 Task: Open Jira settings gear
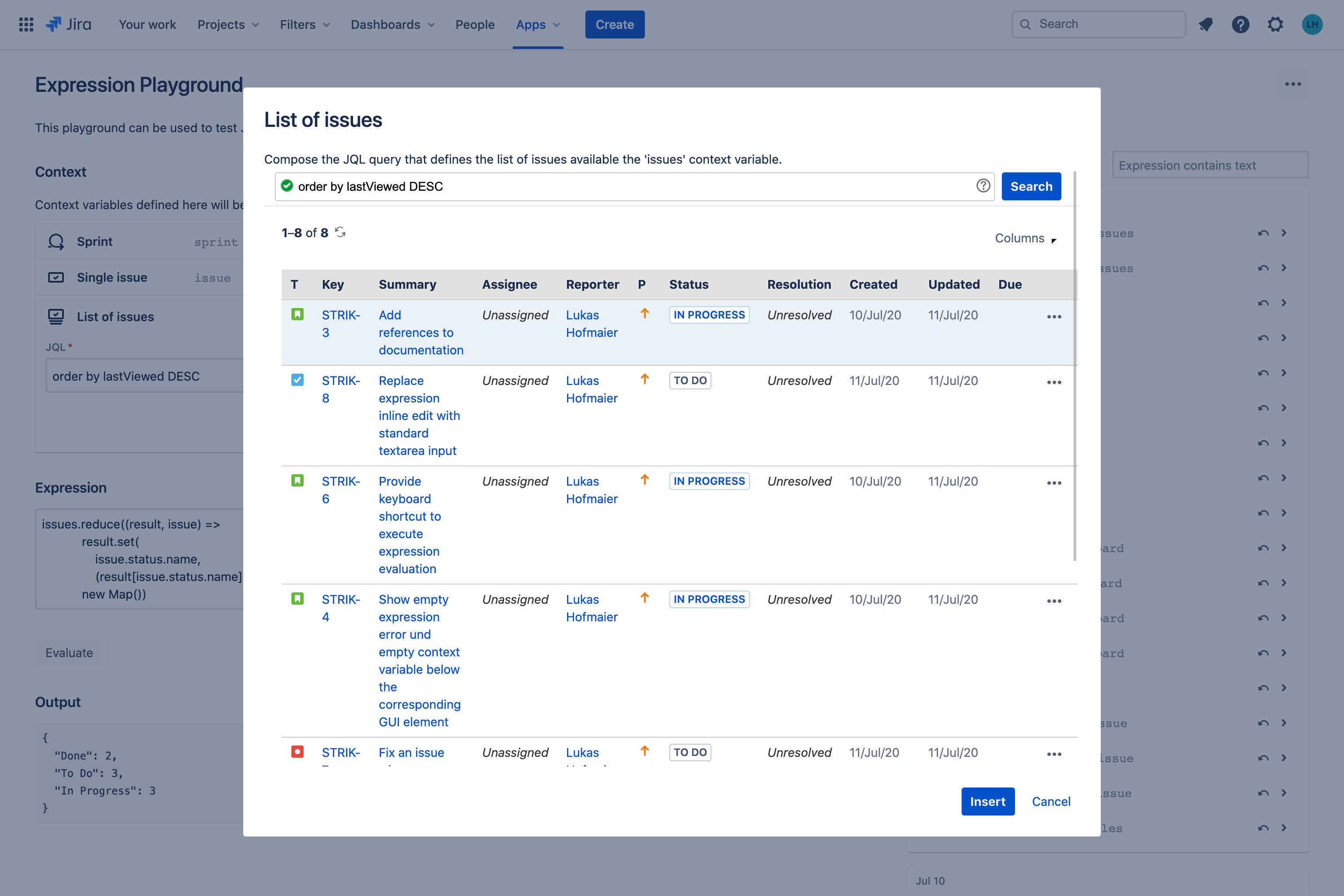pos(1275,24)
